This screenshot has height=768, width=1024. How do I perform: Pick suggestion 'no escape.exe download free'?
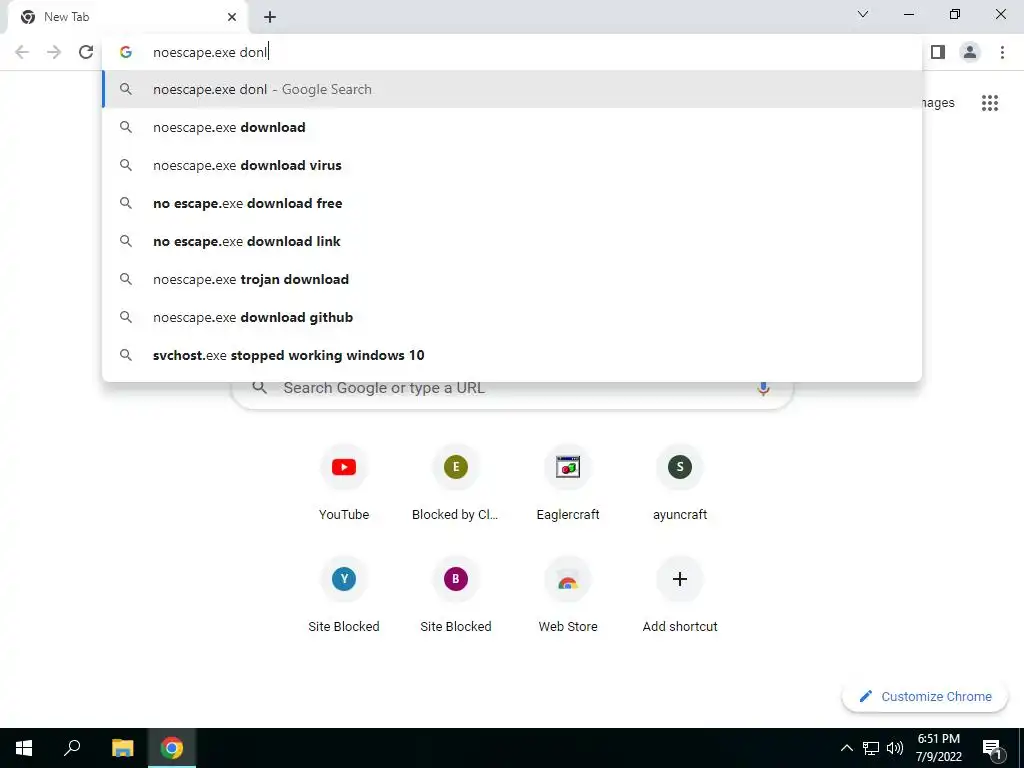click(512, 203)
